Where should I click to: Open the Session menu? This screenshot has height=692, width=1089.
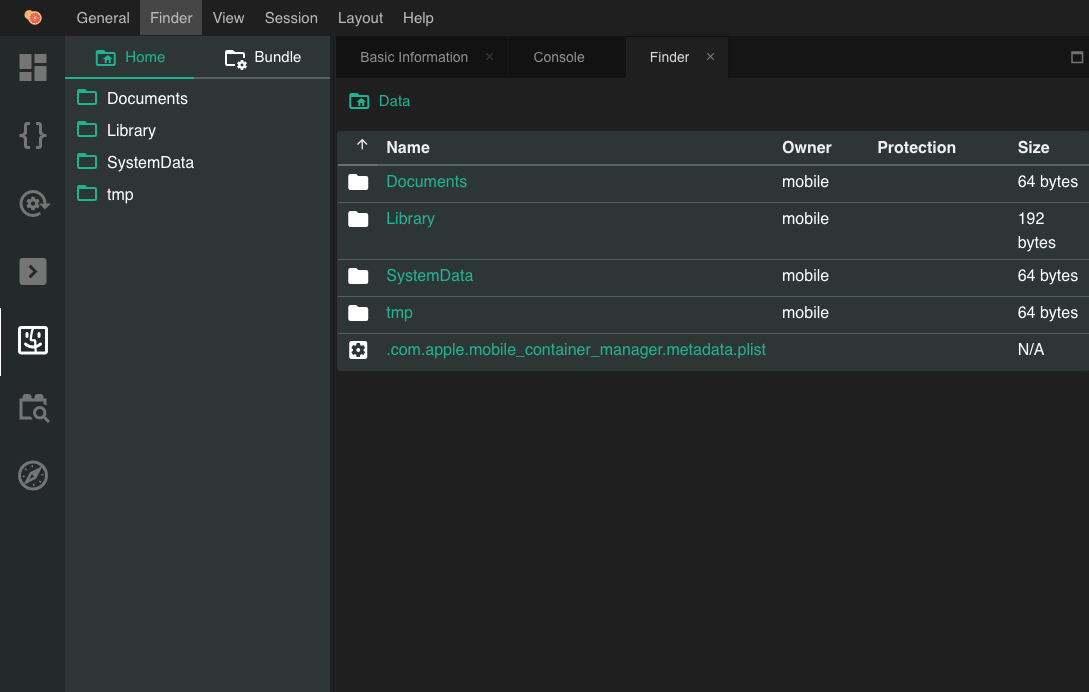click(x=291, y=18)
